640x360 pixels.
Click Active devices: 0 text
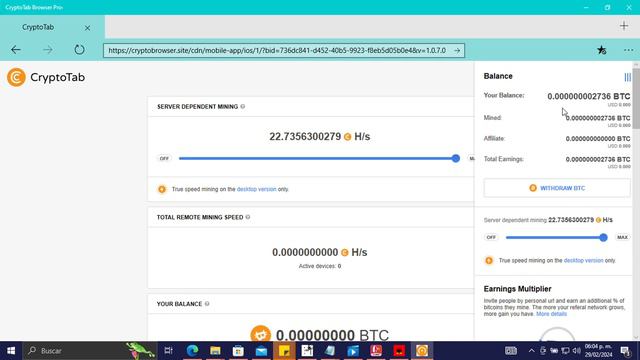320,266
